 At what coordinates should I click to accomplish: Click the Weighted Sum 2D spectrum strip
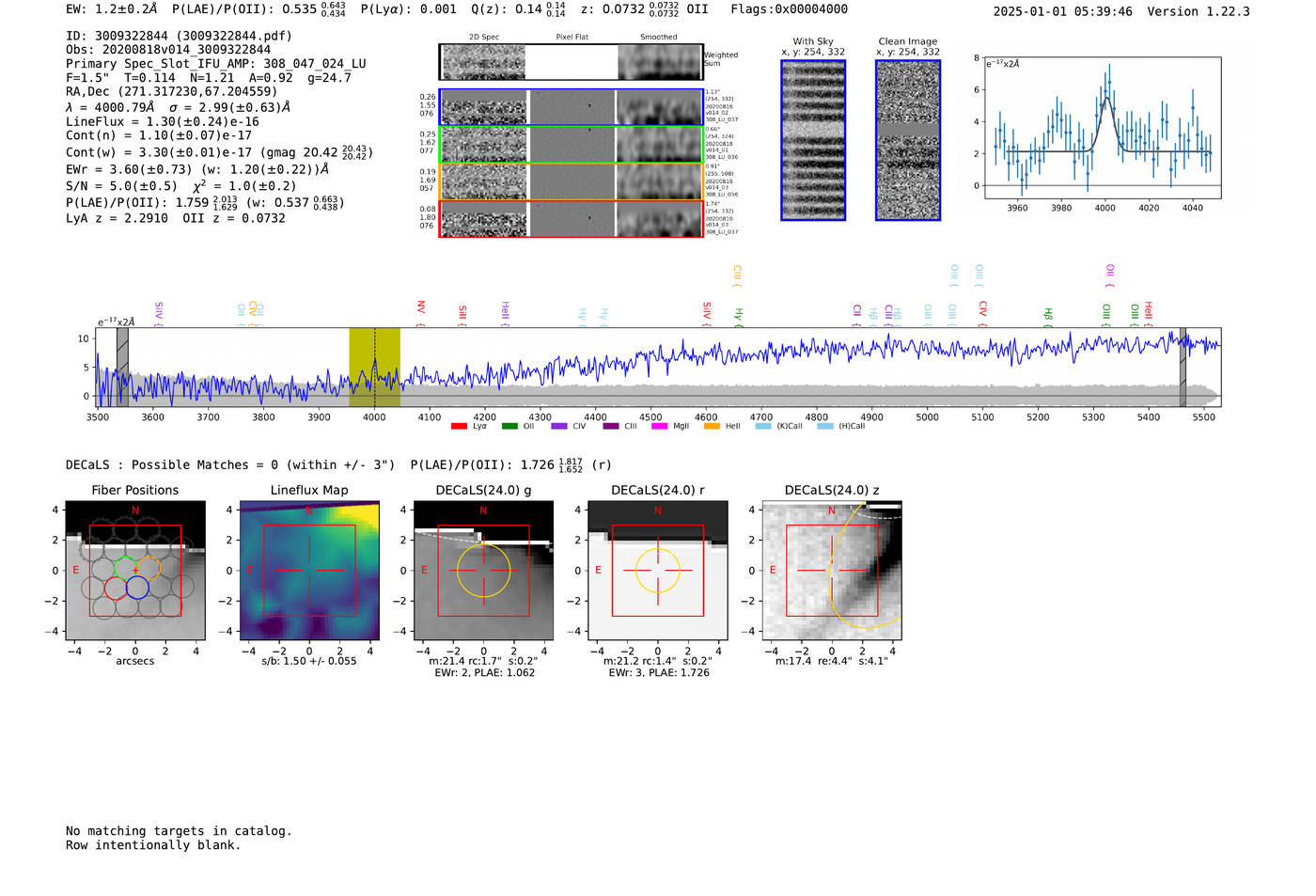point(572,62)
